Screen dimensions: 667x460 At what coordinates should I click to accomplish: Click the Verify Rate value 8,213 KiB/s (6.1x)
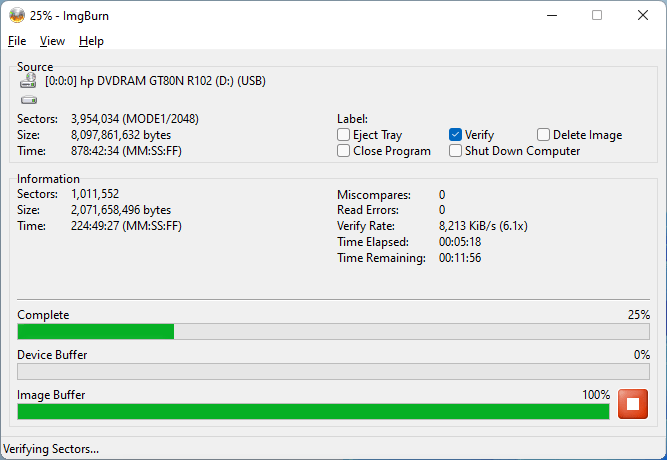click(x=483, y=226)
